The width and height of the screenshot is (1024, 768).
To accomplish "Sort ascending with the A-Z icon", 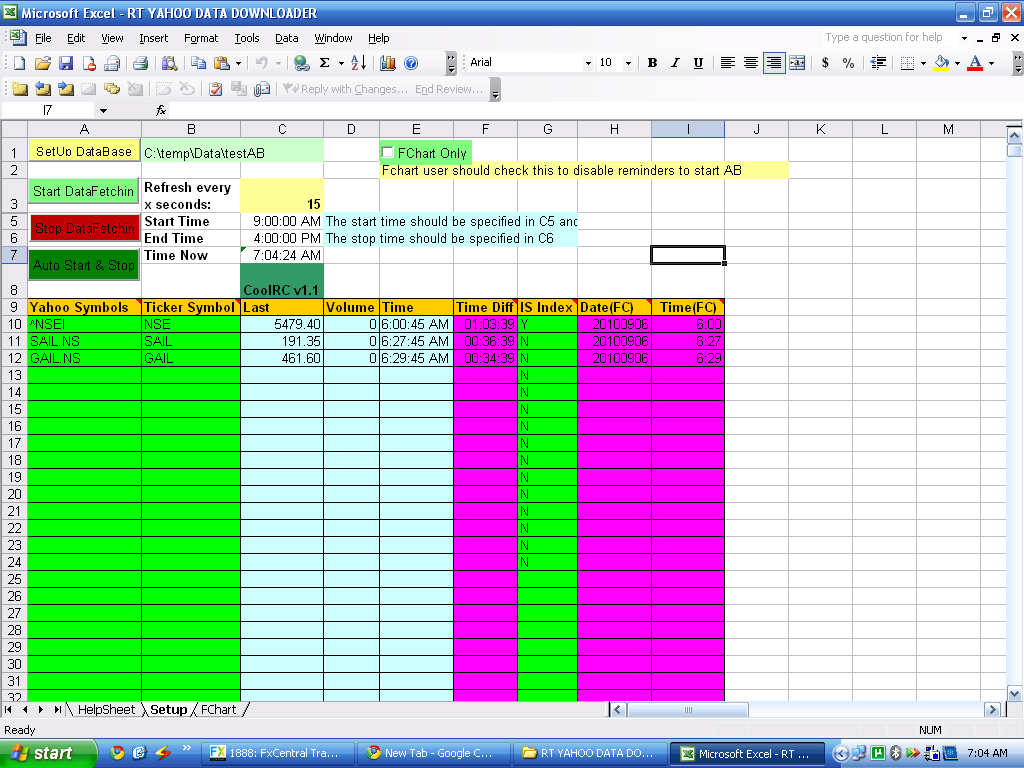I will tap(359, 63).
